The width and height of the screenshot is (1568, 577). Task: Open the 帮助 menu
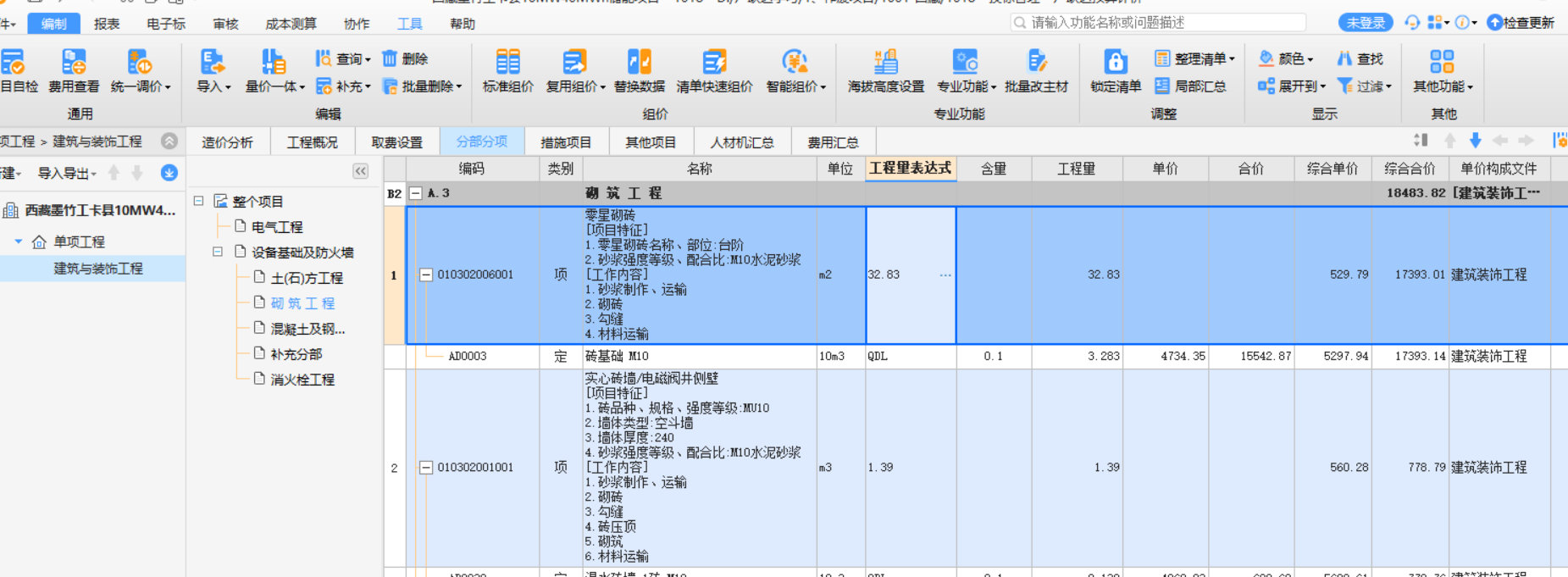[x=463, y=24]
